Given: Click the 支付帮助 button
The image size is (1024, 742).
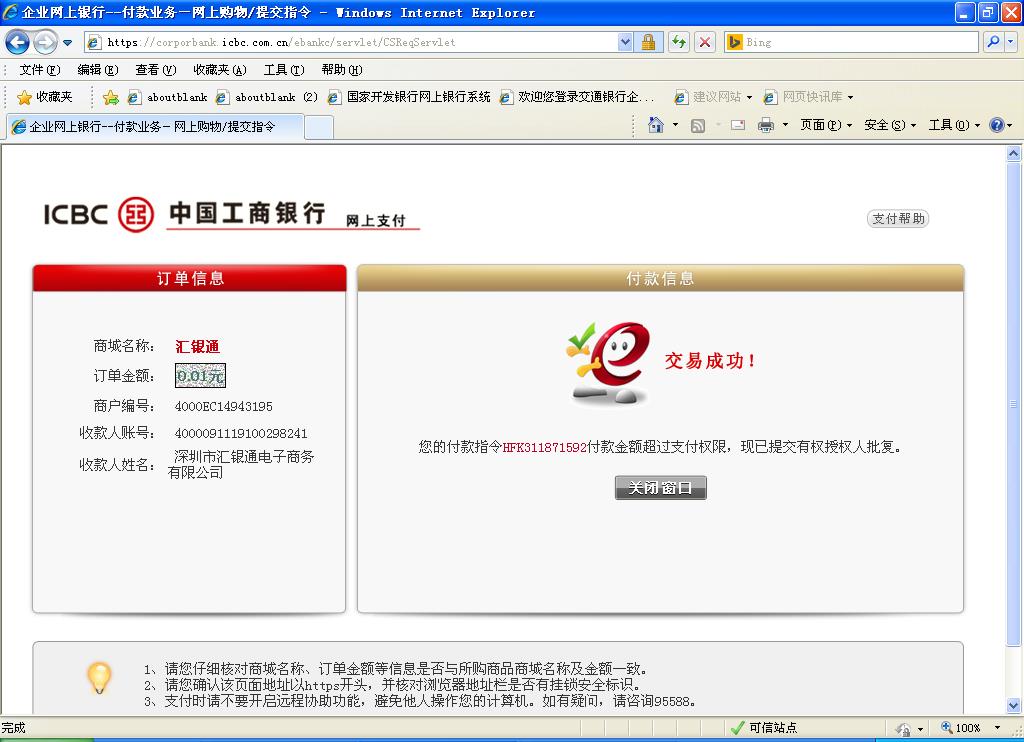Looking at the screenshot, I should [898, 218].
